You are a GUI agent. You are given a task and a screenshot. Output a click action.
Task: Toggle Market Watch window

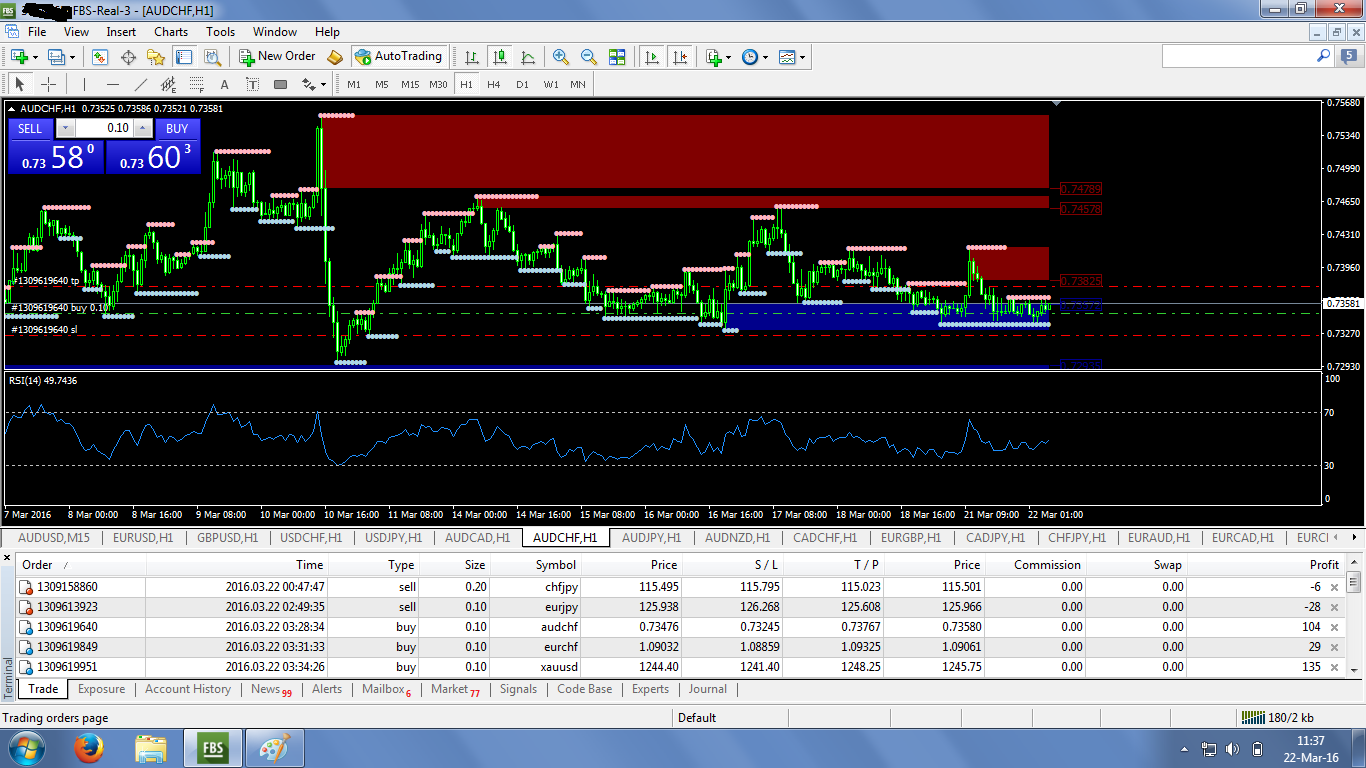tap(100, 57)
